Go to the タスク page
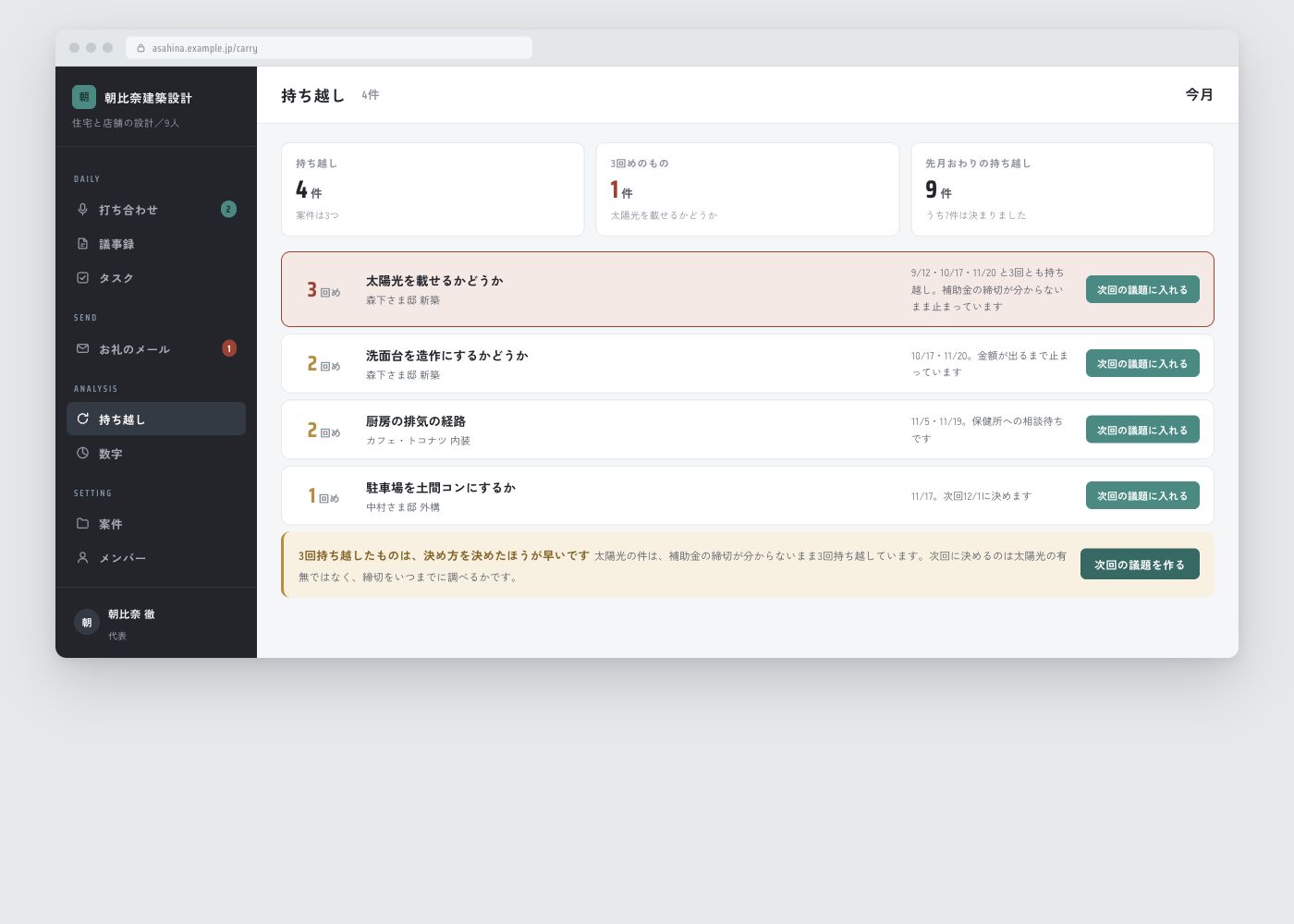 (156, 277)
